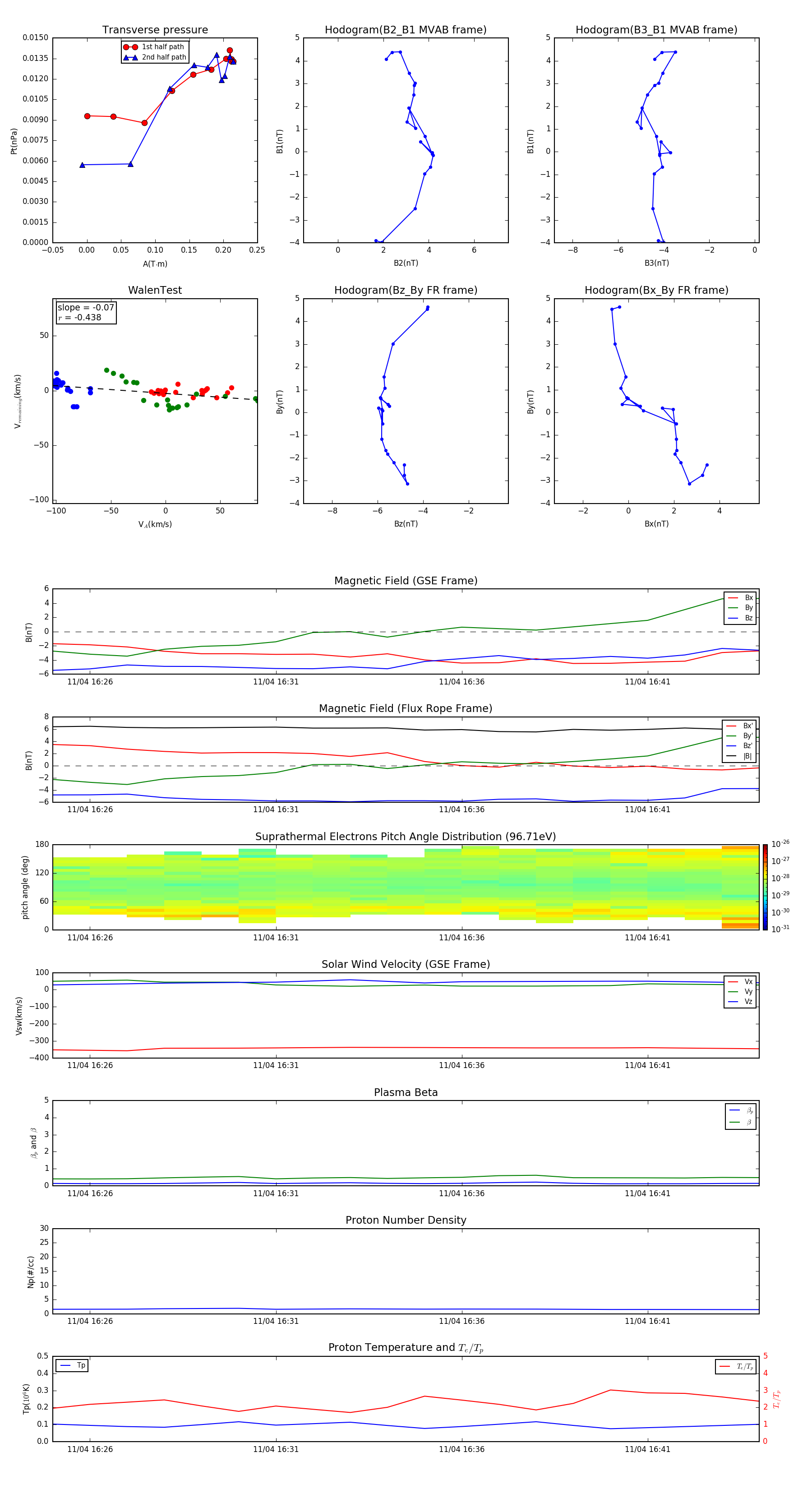Click the 'Pt(nPa)' y-axis label

14,141
